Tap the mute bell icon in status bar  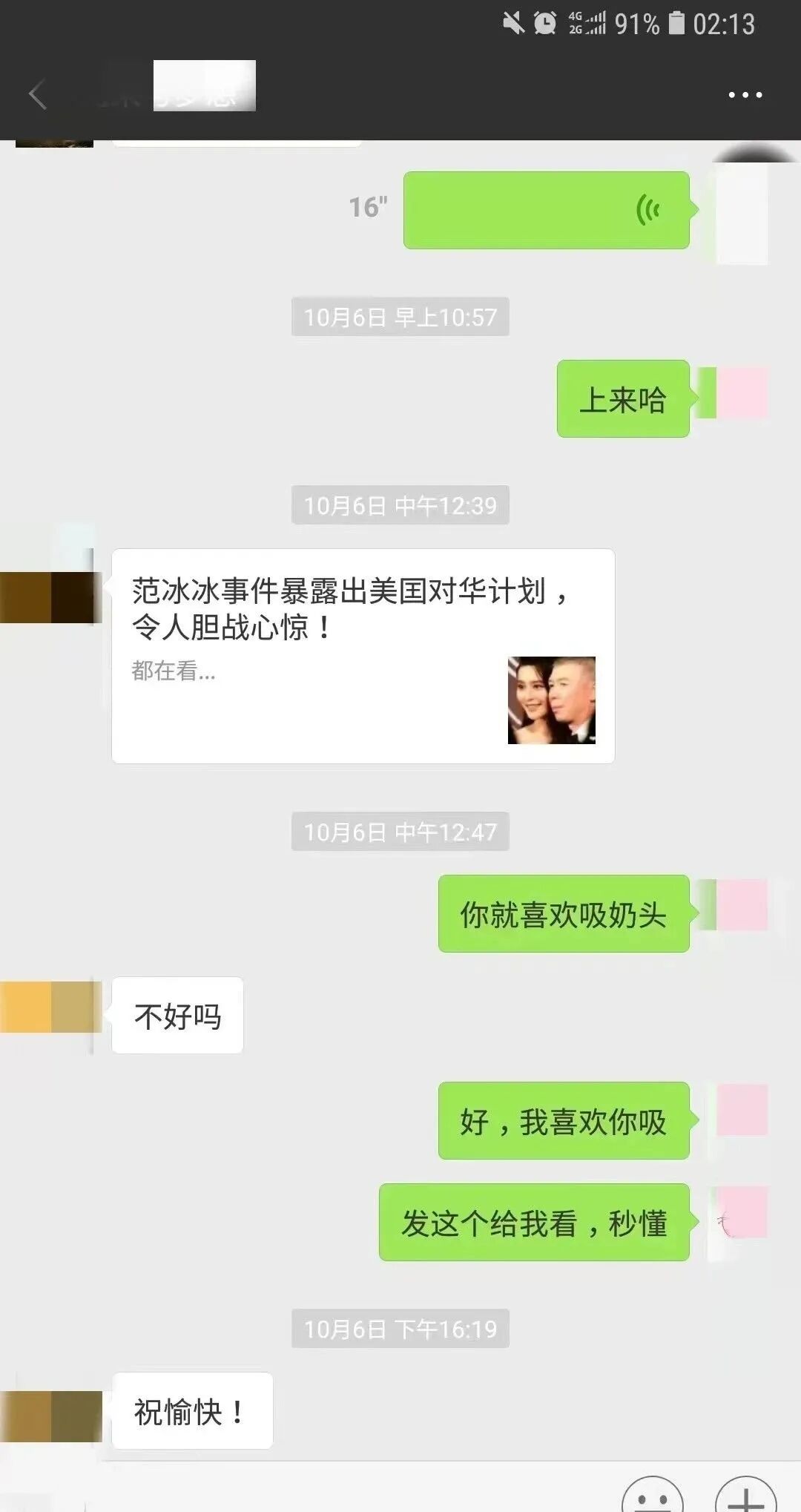point(513,23)
